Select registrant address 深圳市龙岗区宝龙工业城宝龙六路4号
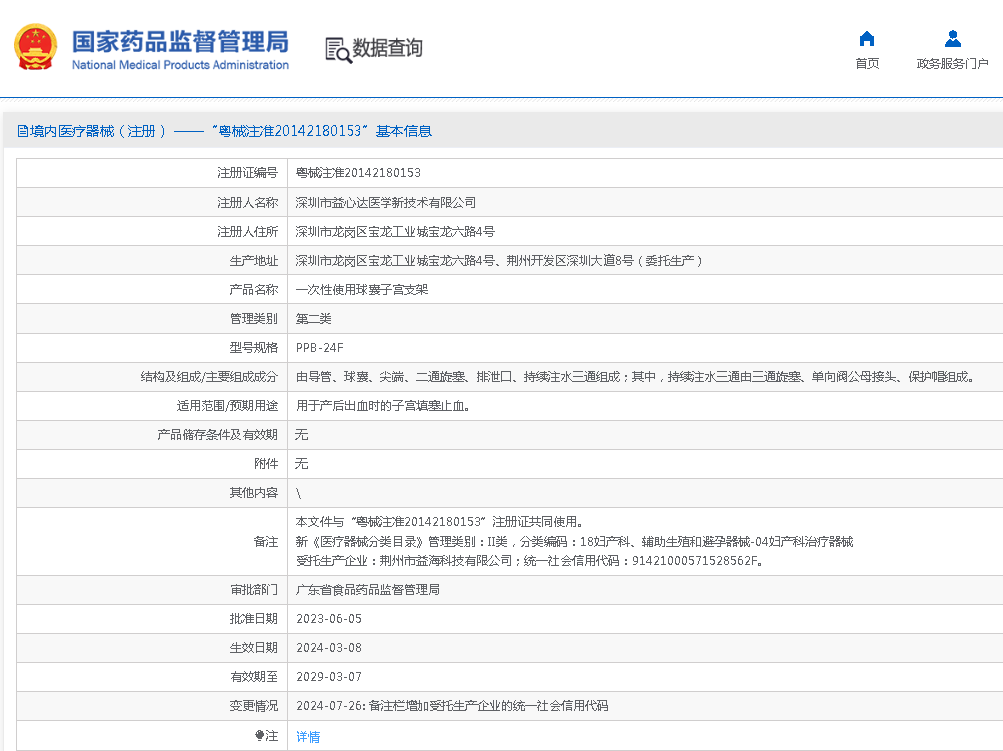Image resolution: width=1003 pixels, height=751 pixels. click(x=395, y=232)
